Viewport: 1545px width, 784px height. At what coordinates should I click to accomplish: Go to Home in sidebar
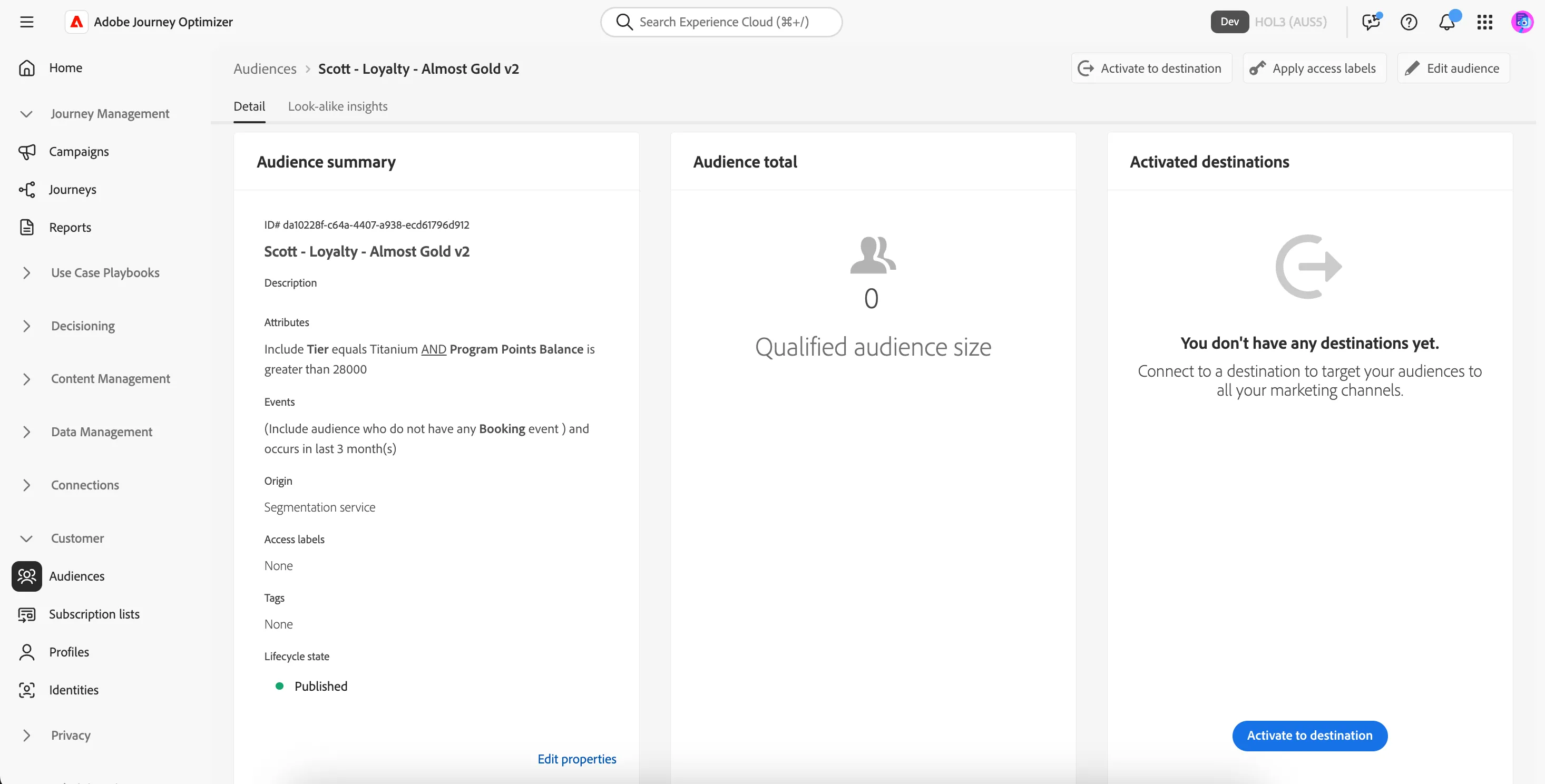click(x=66, y=68)
